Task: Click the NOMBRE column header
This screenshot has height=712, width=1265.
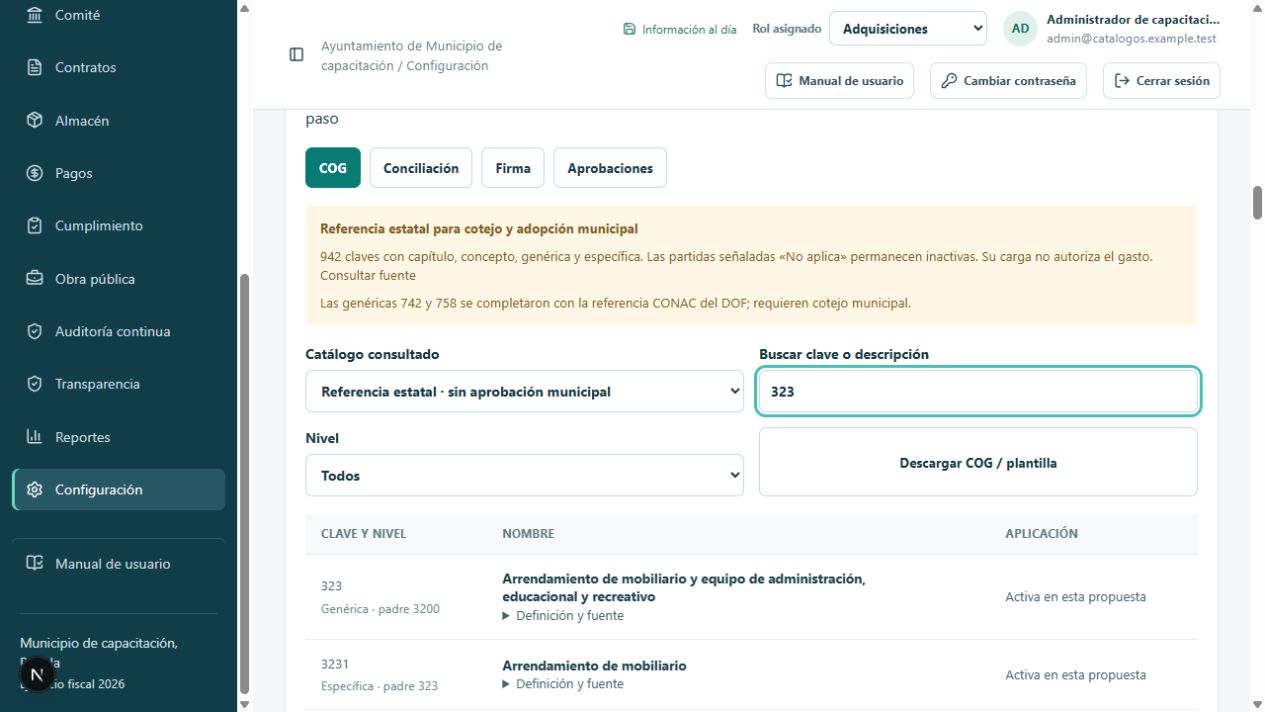Action: click(528, 534)
